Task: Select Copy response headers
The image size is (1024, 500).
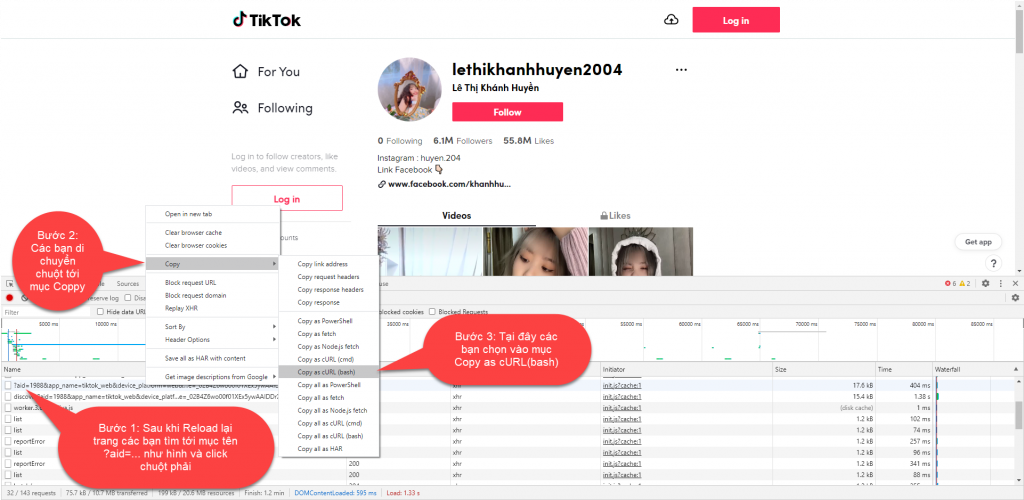Action: pyautogui.click(x=328, y=290)
